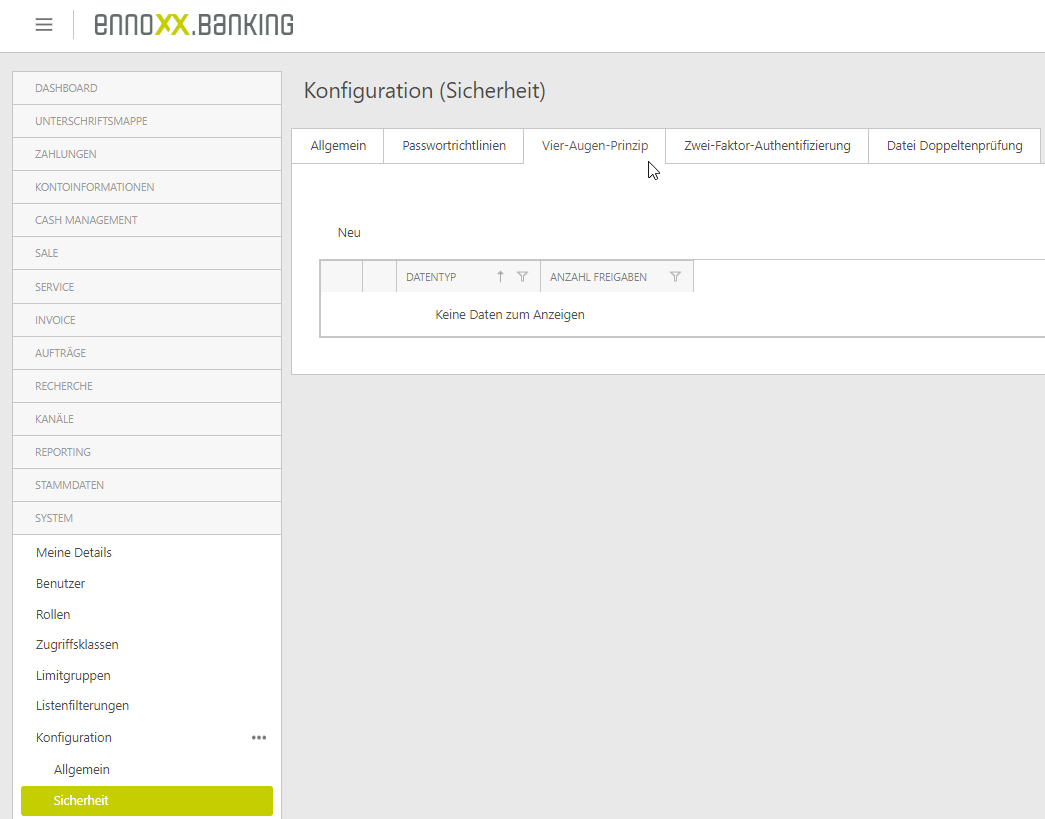Expand ZAHLUNGEN section
Viewport: 1045px width, 819px height.
(x=147, y=154)
